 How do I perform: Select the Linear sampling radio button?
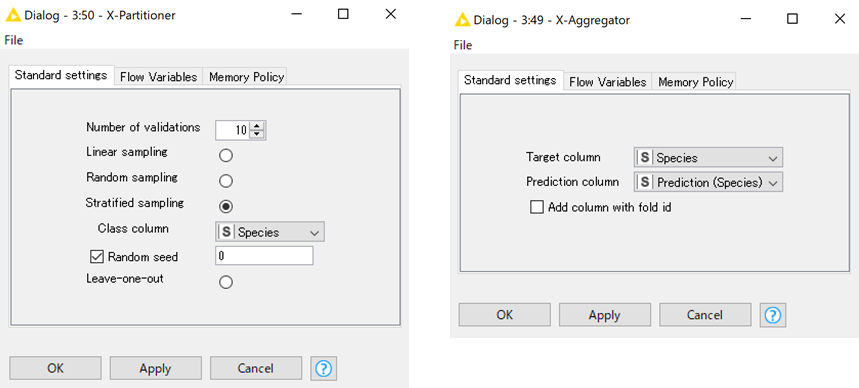click(226, 156)
